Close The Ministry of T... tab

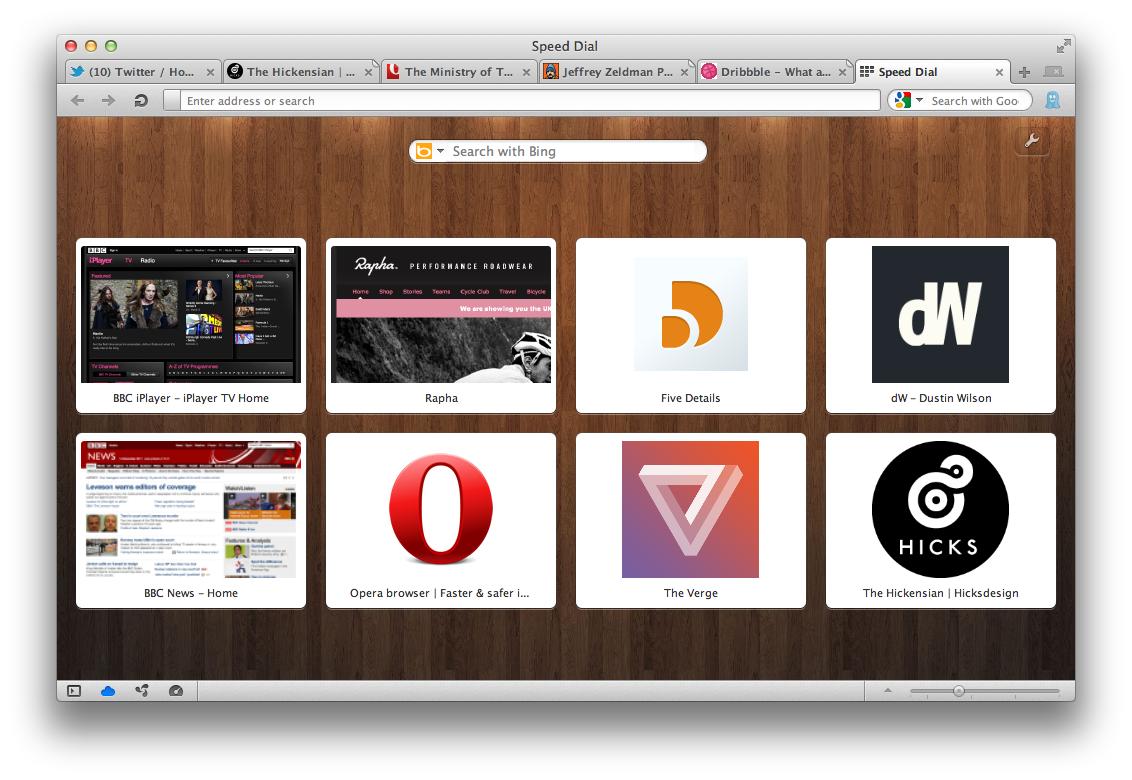(x=526, y=72)
